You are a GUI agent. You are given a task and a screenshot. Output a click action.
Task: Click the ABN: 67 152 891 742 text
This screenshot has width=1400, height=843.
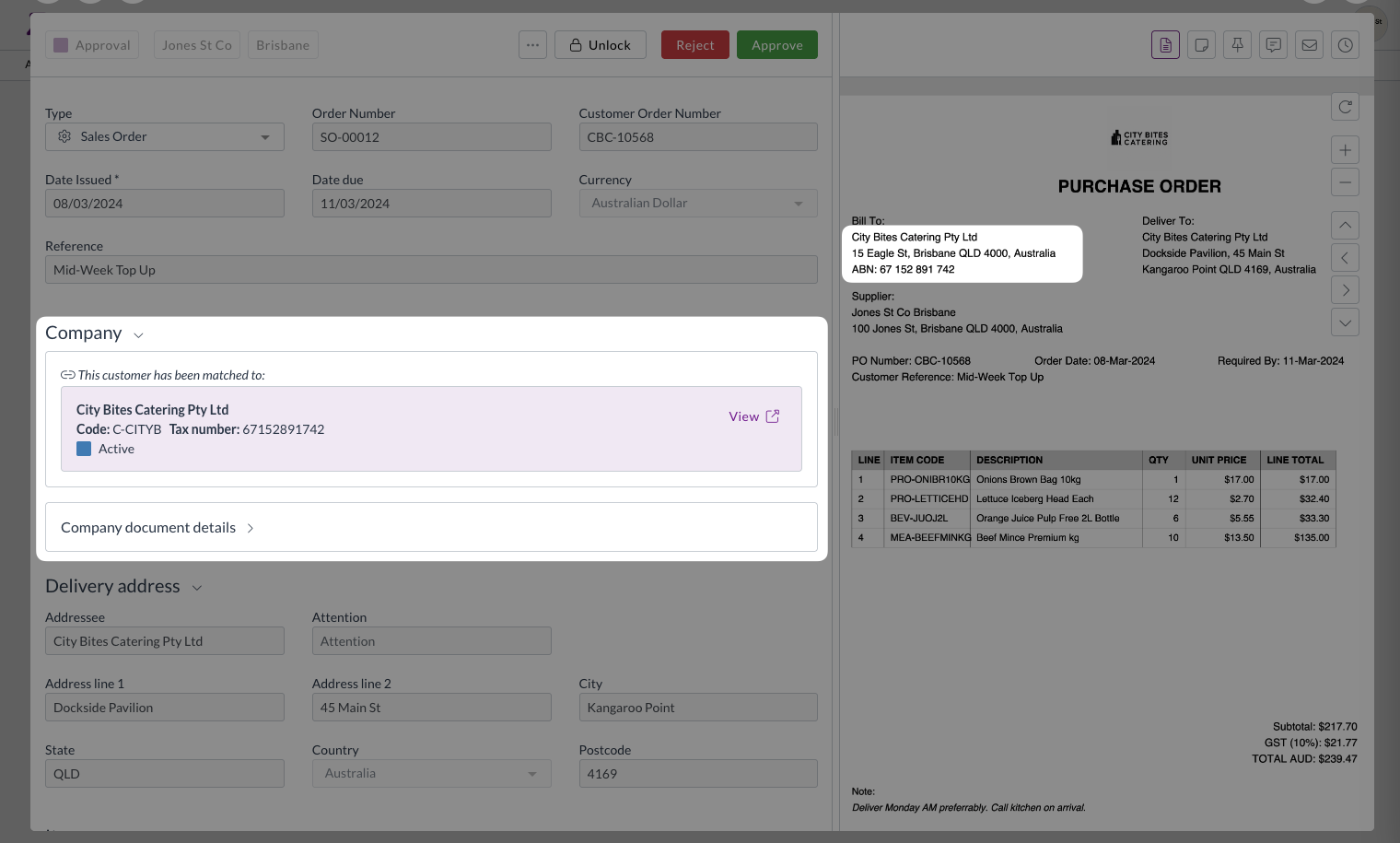click(903, 270)
